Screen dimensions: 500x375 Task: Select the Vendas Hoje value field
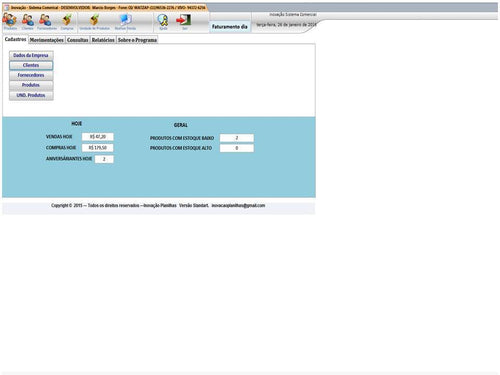point(98,137)
